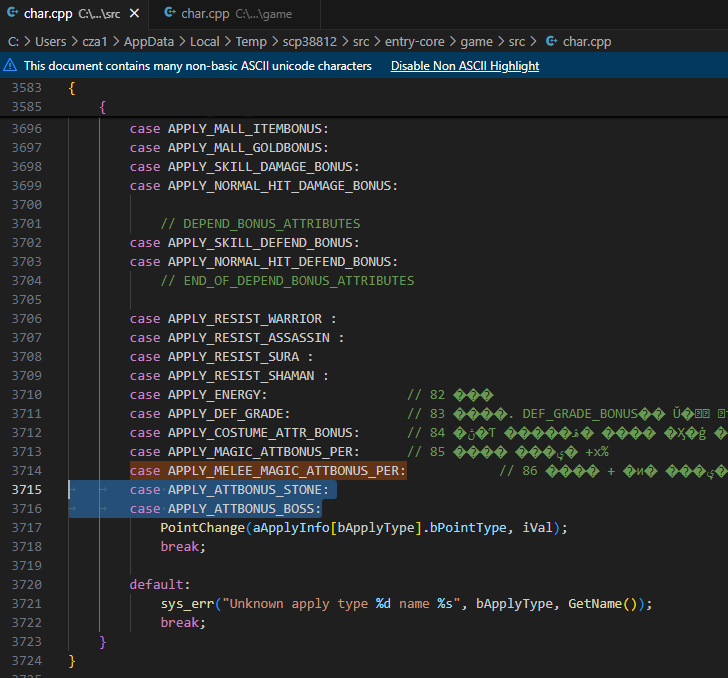Viewport: 728px width, 678px height.
Task: Click the Disable Non ASCII Highlight link
Action: tap(464, 66)
